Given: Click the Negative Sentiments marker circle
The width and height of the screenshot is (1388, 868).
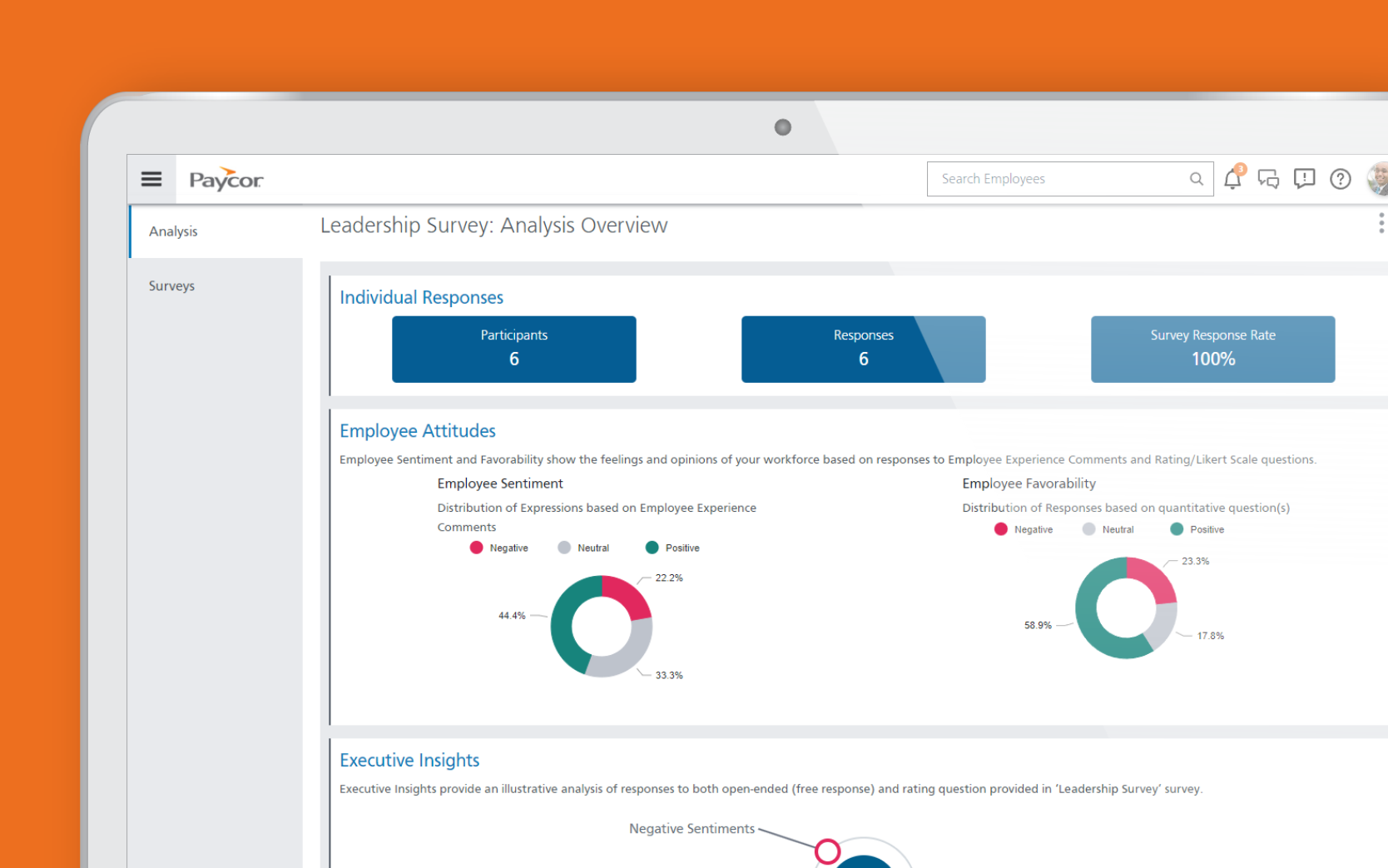Looking at the screenshot, I should pyautogui.click(x=828, y=851).
